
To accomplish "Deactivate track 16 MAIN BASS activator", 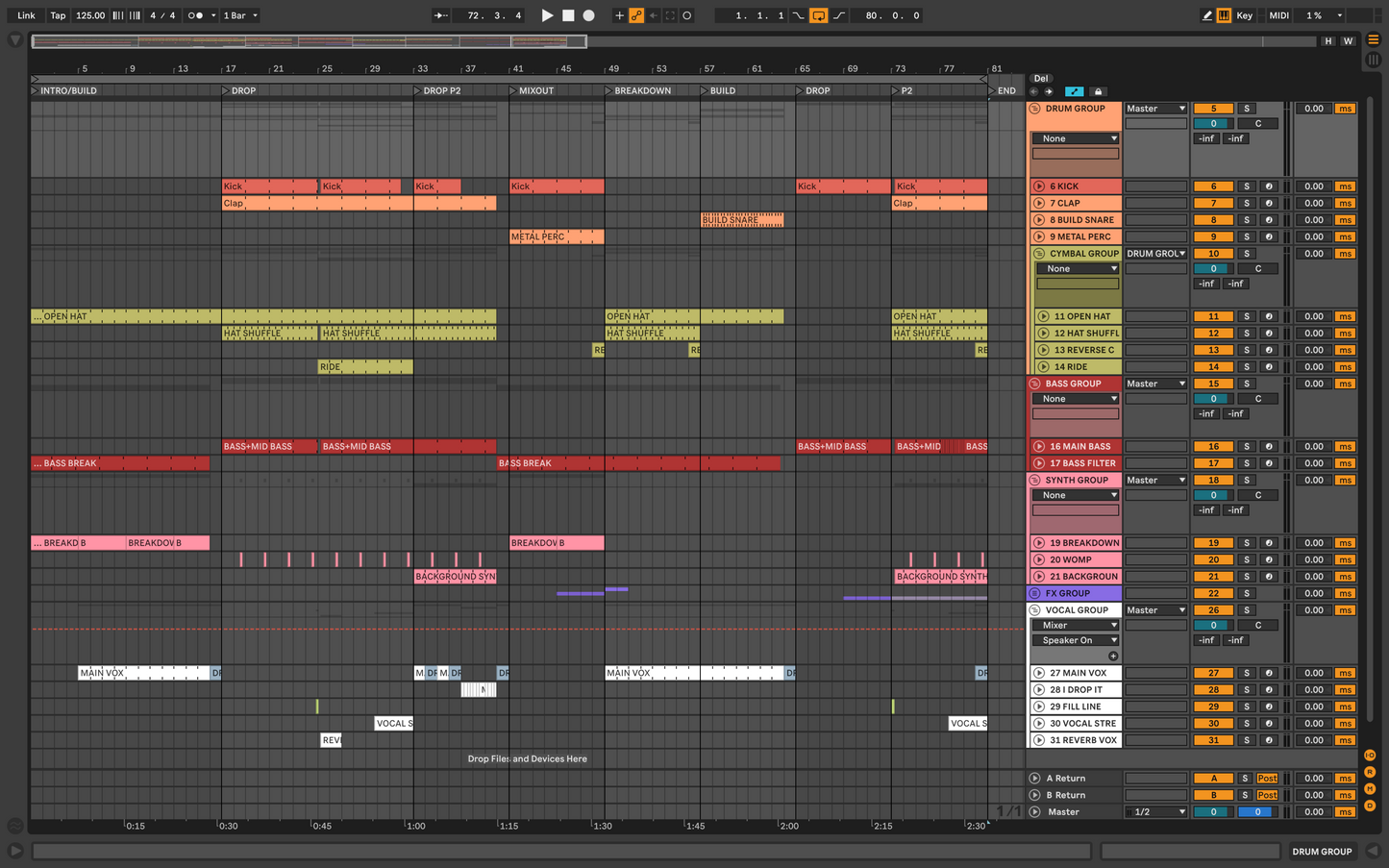I will coord(1213,447).
